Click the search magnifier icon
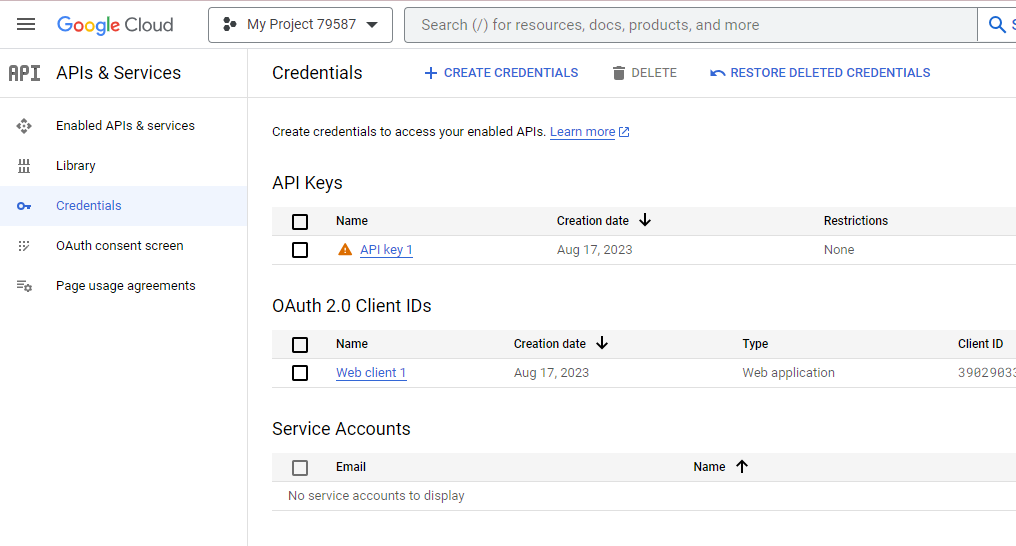Image resolution: width=1016 pixels, height=546 pixels. 997,25
